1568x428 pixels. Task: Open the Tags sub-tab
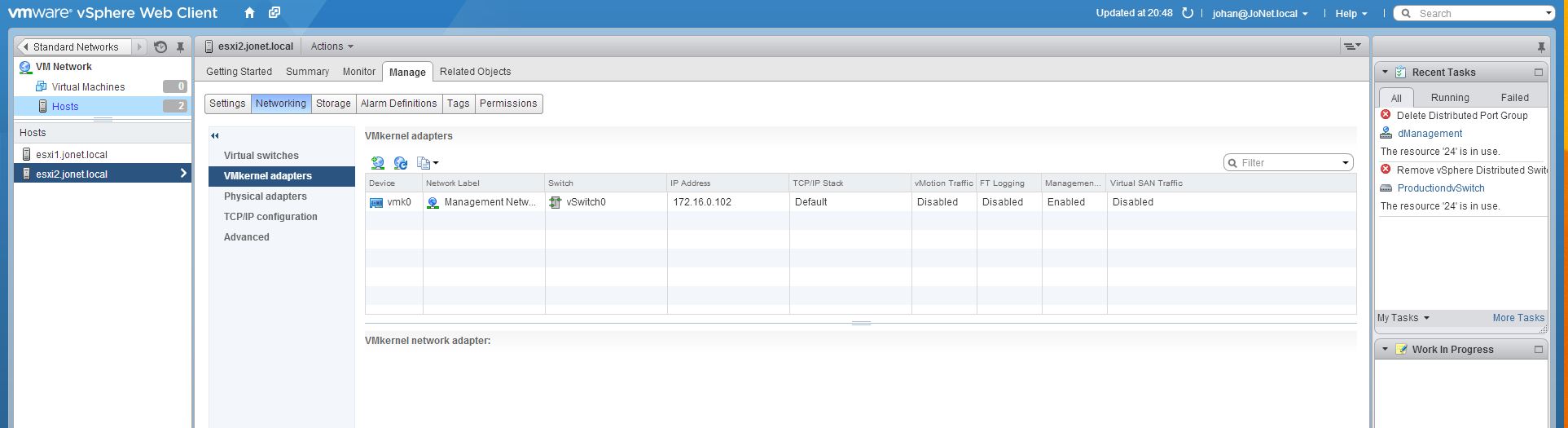click(459, 104)
